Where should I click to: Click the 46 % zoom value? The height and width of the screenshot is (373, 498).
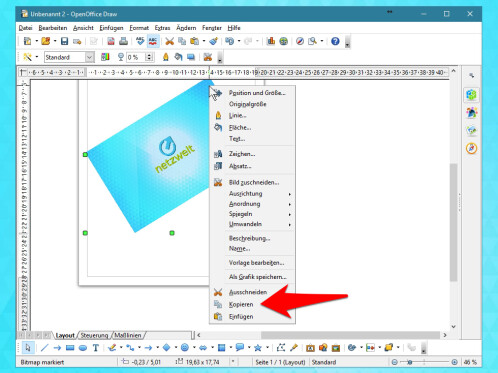[470, 362]
